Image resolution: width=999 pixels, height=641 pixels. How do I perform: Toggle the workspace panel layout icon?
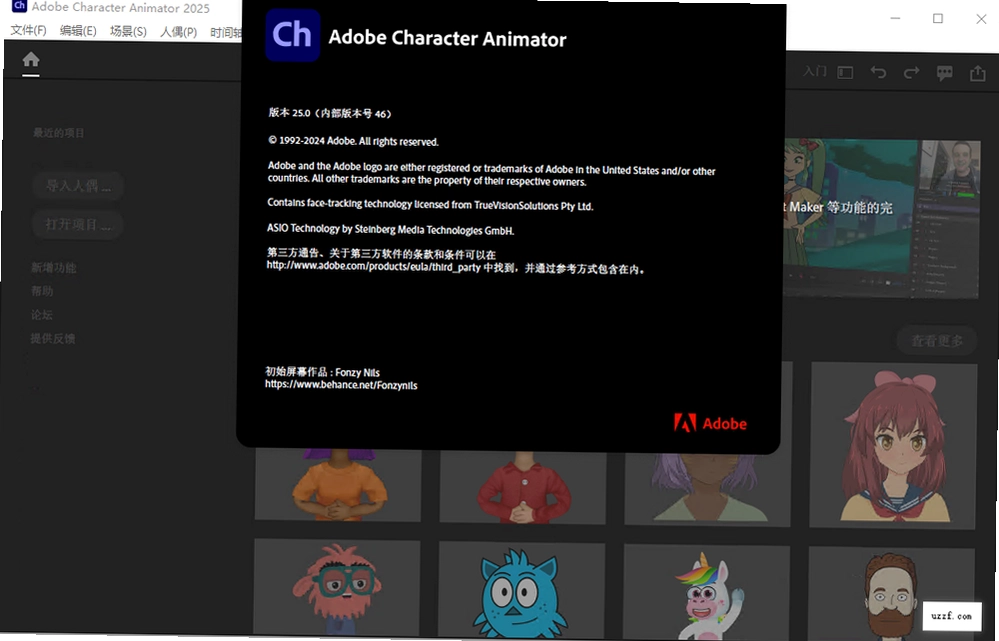pos(845,73)
